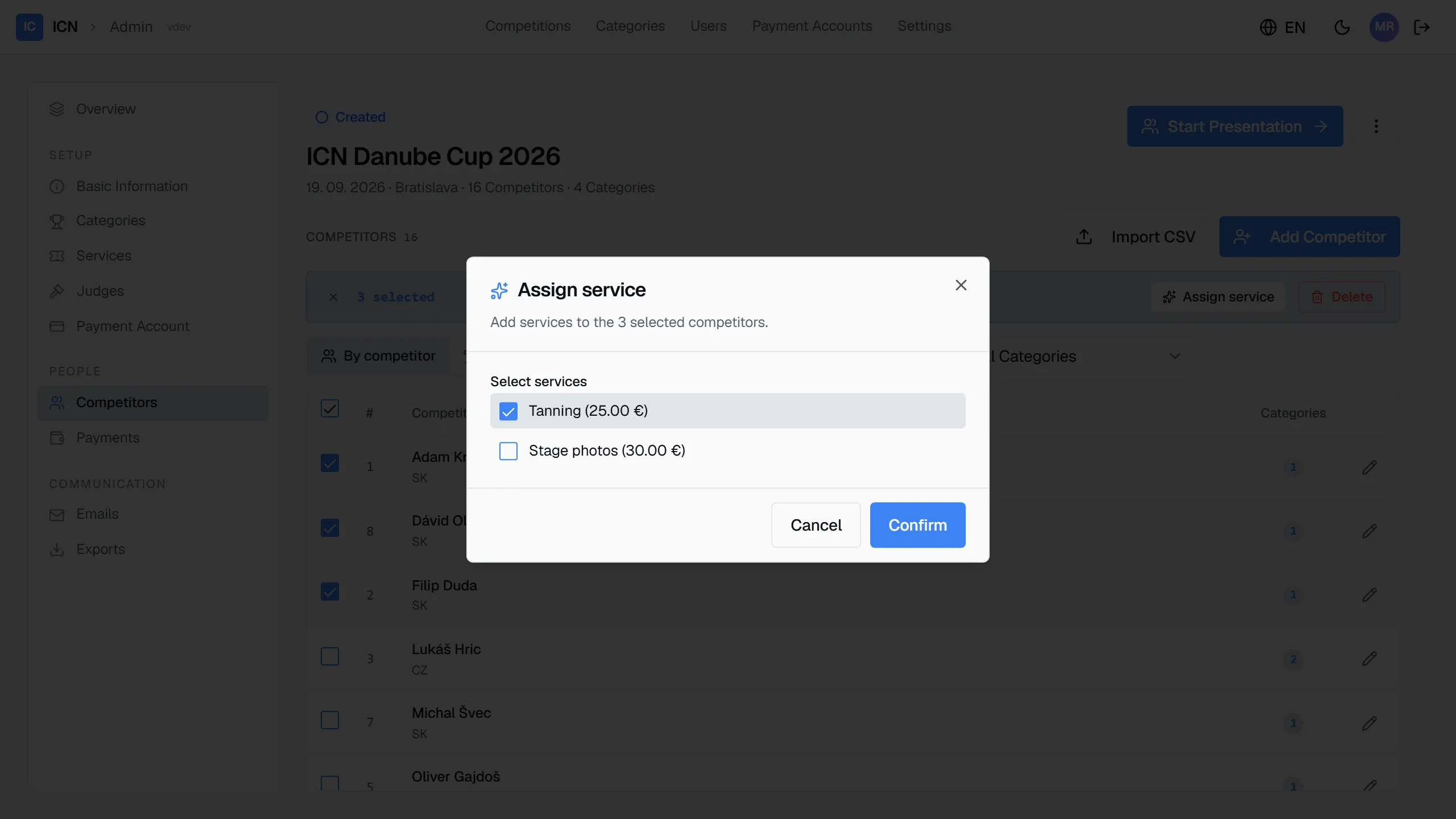Viewport: 1456px width, 819px height.
Task: Uncheck Filip Duda's row checkbox
Action: click(x=330, y=591)
